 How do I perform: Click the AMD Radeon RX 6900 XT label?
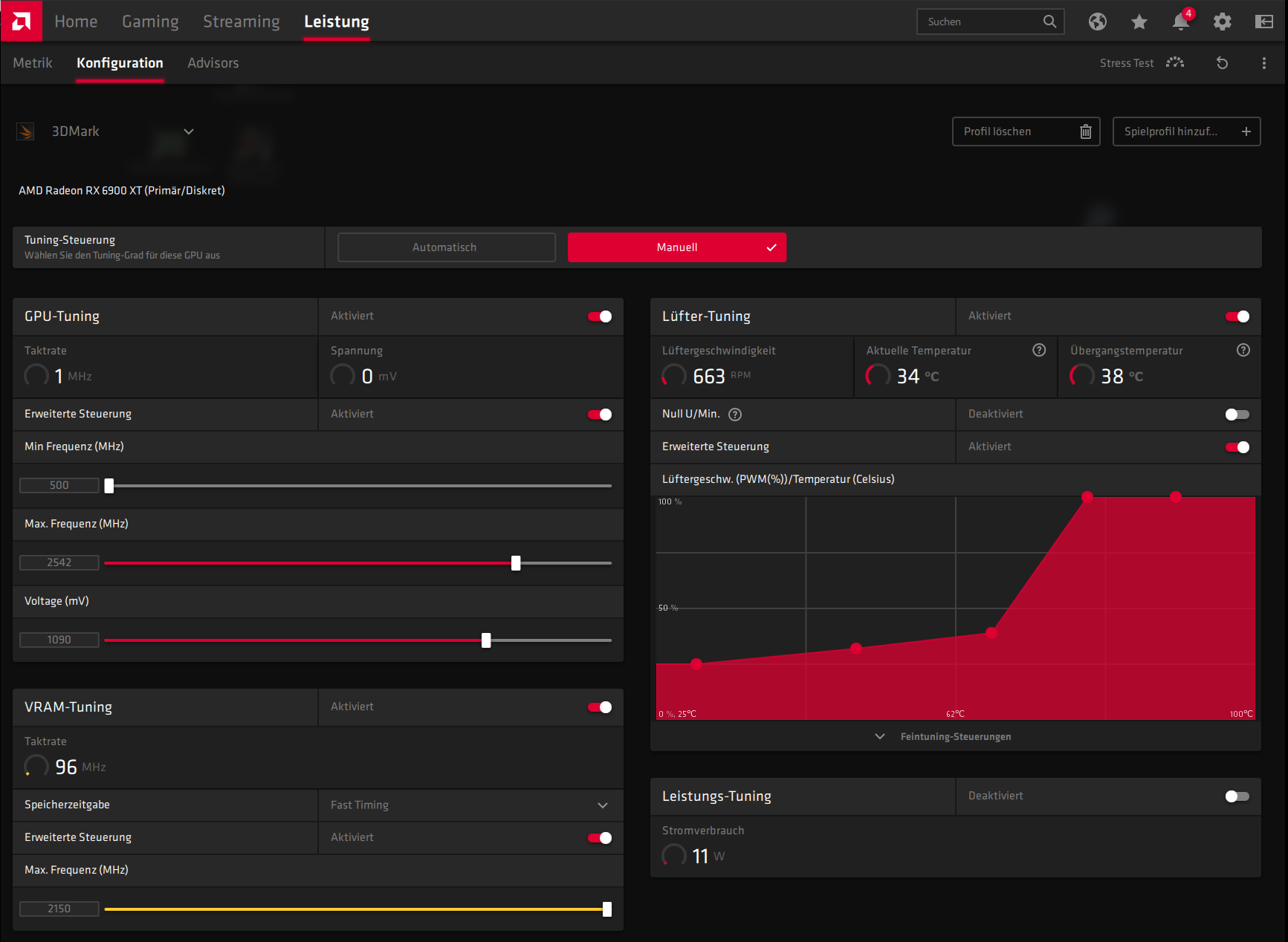point(122,191)
